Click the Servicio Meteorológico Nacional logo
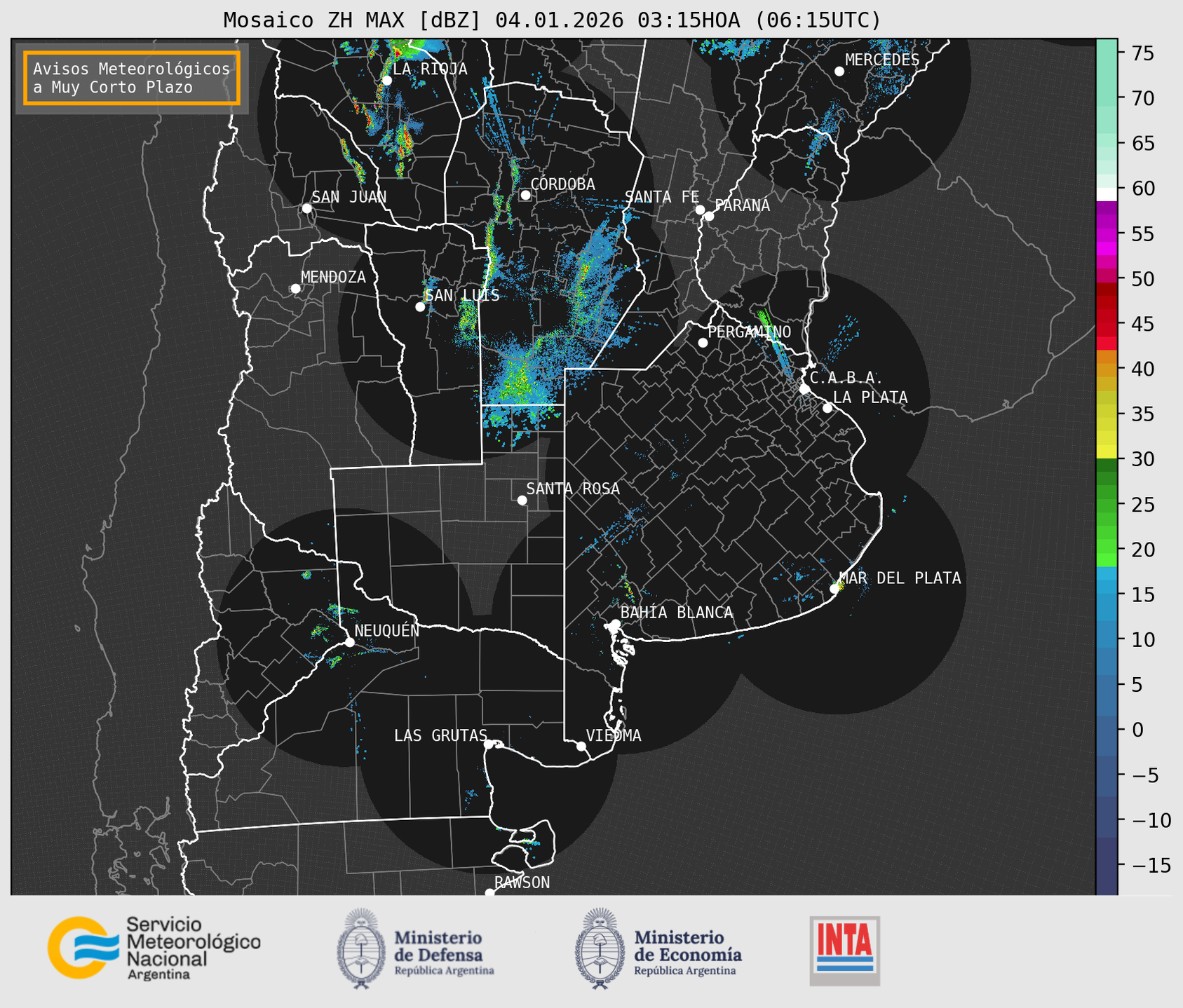This screenshot has height=1008, width=1183. tap(154, 948)
